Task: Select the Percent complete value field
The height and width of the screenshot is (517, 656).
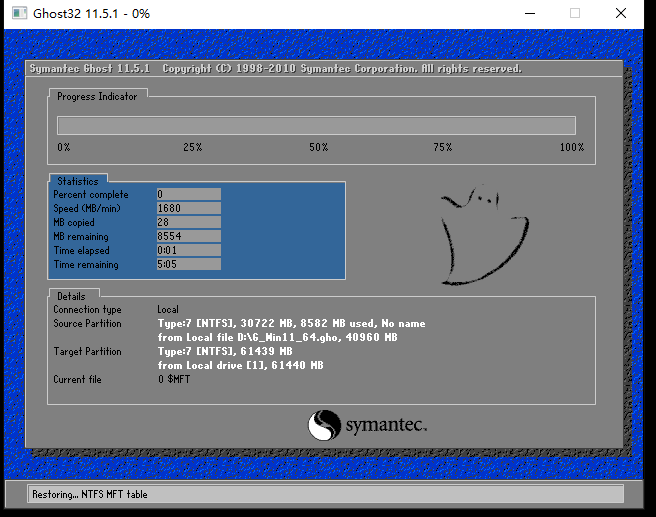Action: [188, 194]
